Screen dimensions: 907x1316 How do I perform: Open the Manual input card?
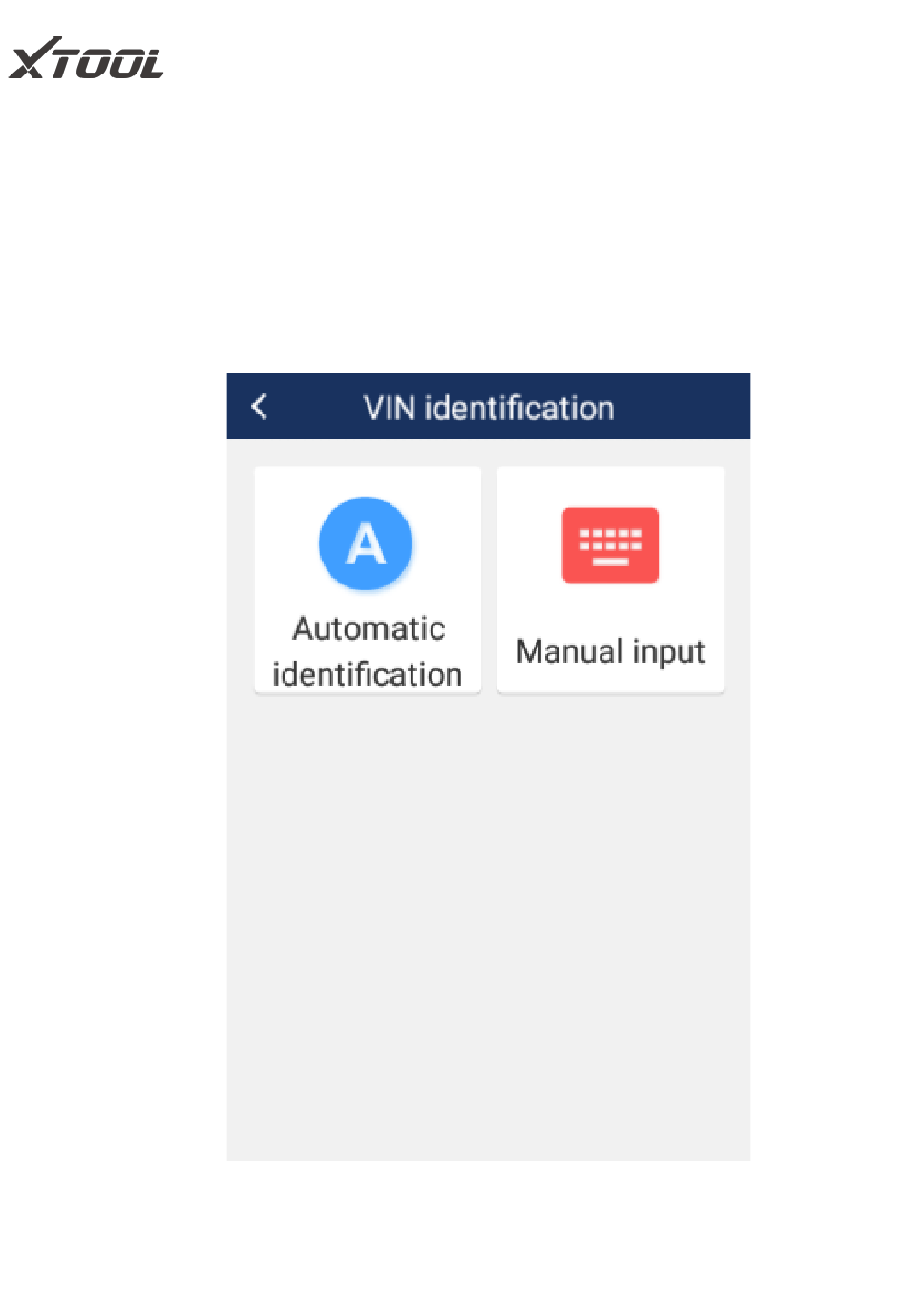click(610, 580)
